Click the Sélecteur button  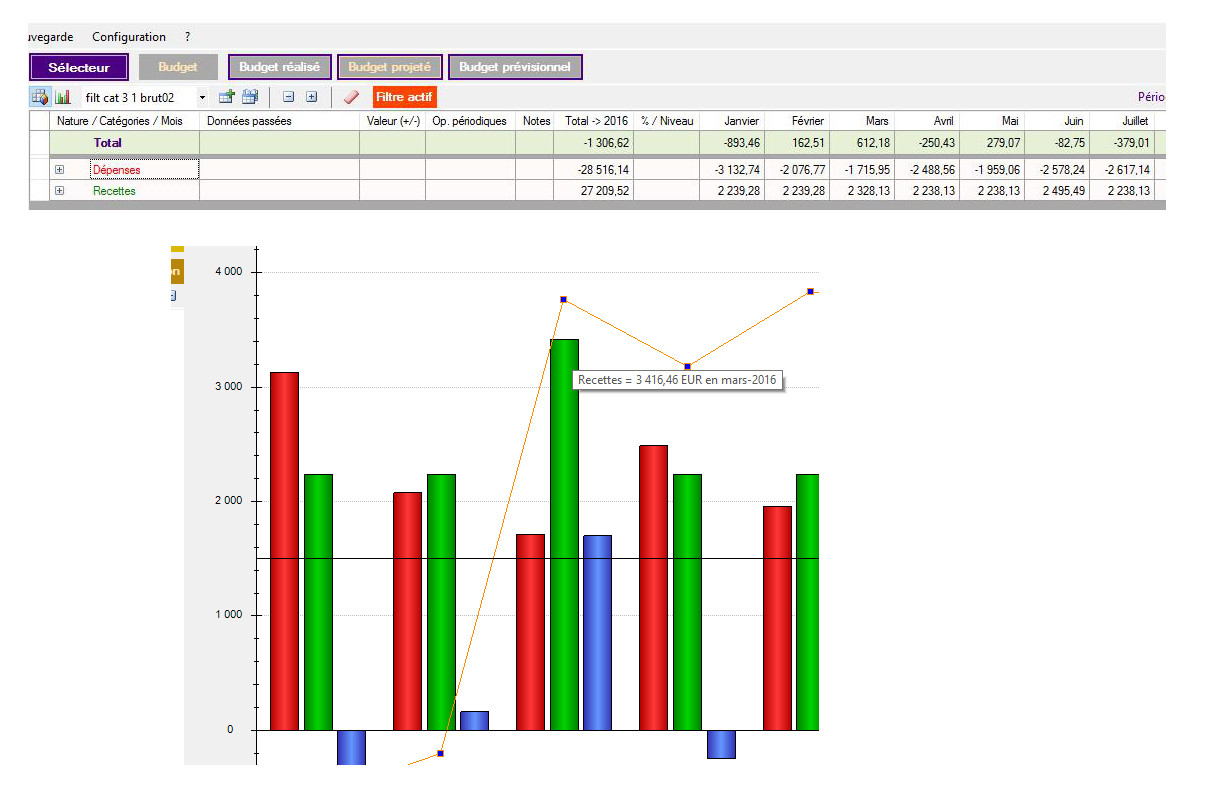pos(79,68)
